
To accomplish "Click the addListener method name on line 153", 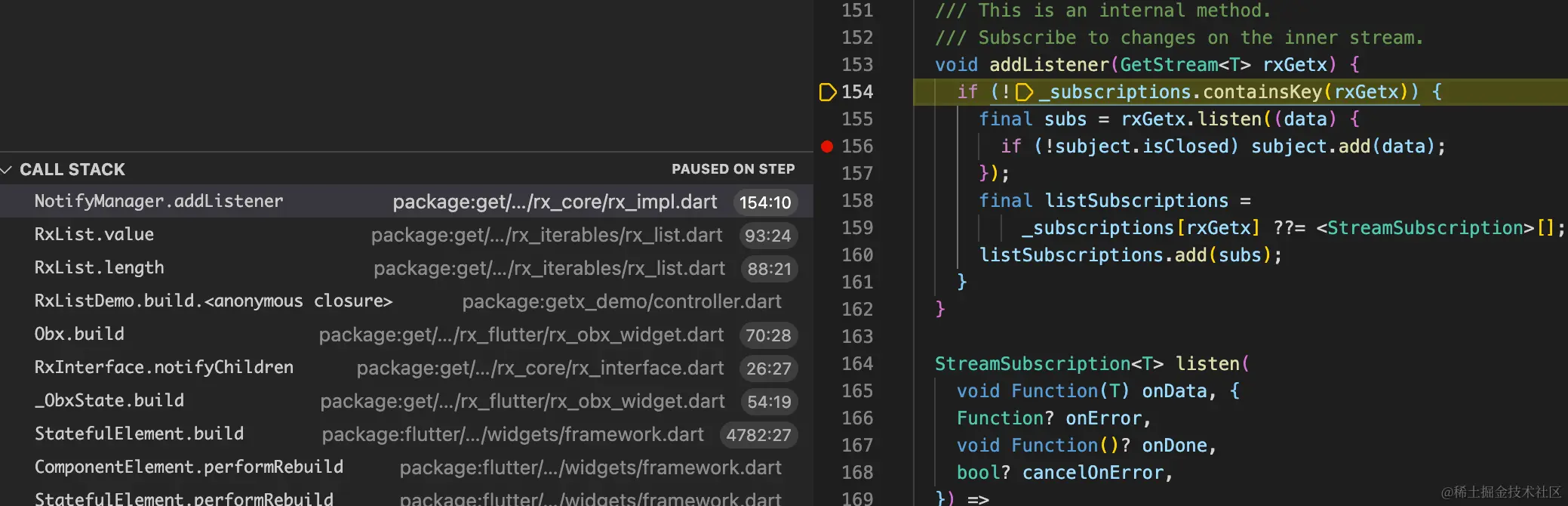I will 1049,65.
